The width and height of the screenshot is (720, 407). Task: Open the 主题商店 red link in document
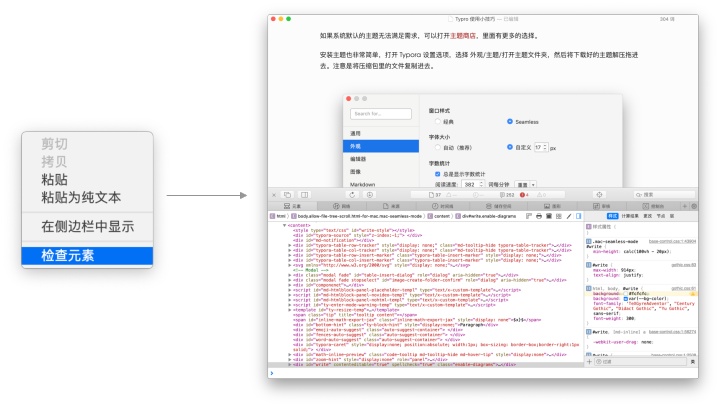462,35
